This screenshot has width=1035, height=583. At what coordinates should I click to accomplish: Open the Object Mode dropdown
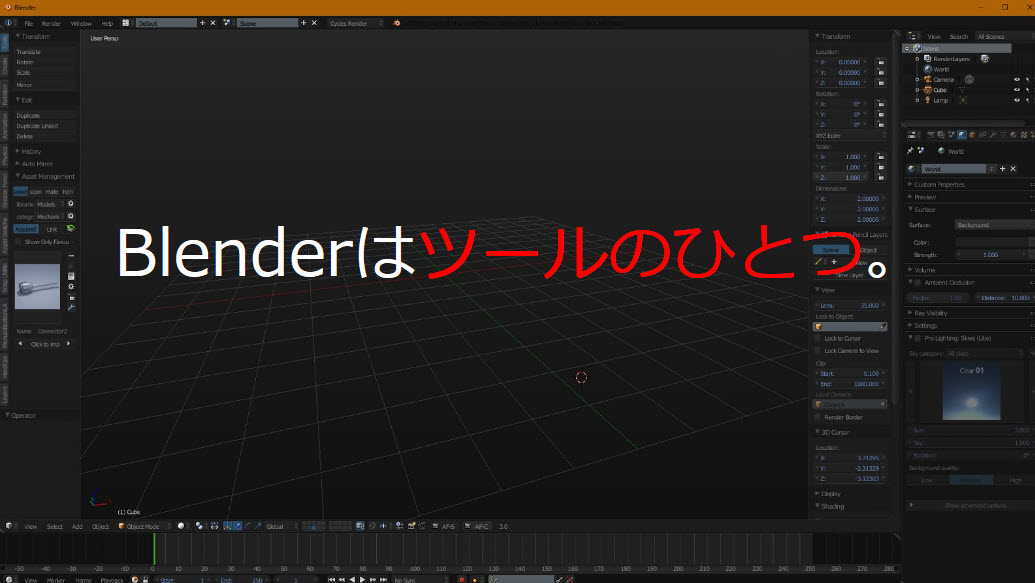144,526
